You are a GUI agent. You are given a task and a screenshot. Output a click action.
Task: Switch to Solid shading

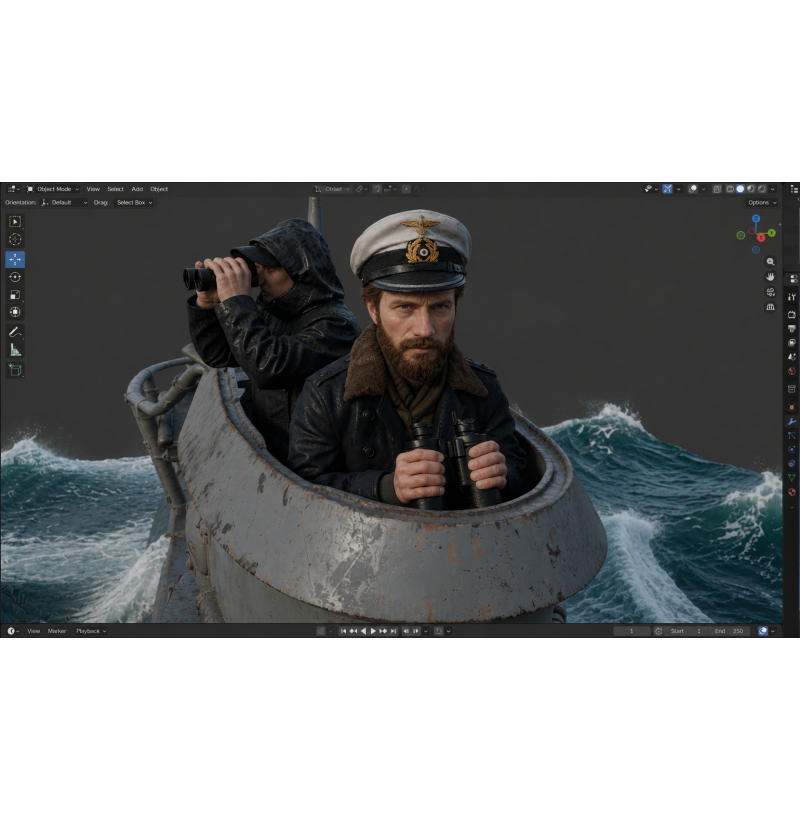pos(740,189)
